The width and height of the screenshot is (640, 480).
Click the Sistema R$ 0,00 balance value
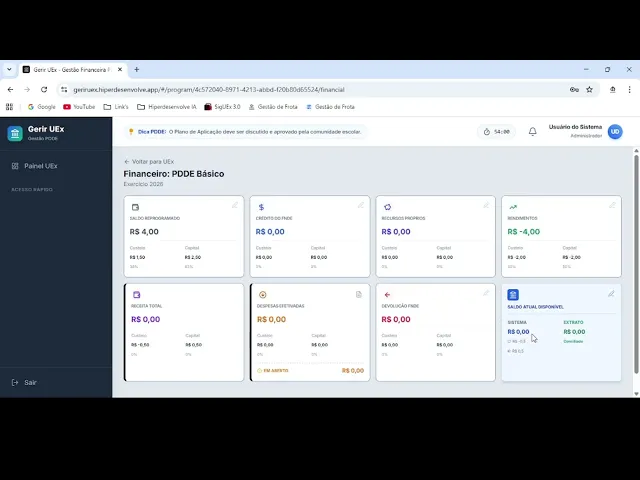[x=518, y=332]
